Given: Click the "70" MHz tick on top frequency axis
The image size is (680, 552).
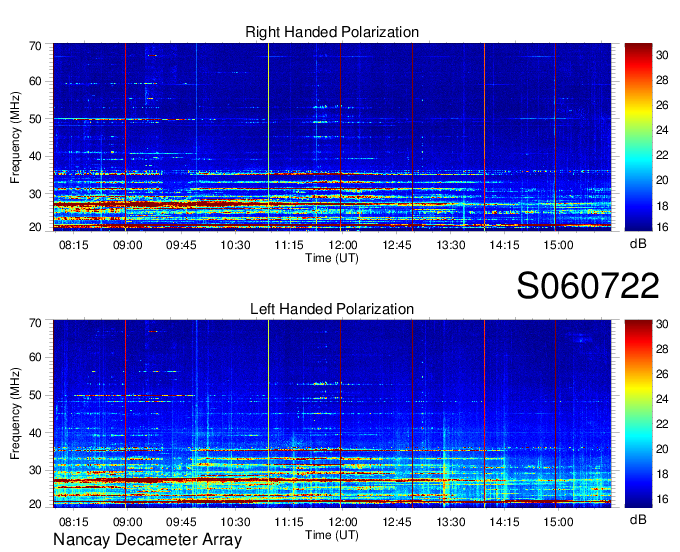Looking at the screenshot, I should coord(36,46).
